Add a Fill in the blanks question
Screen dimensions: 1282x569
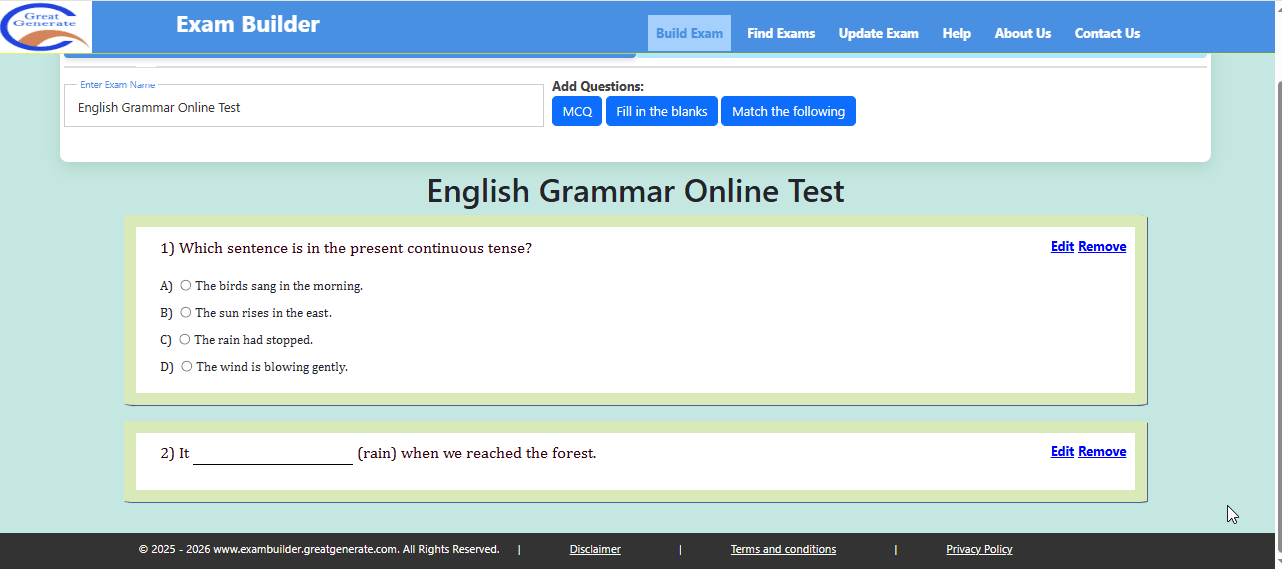click(x=661, y=111)
